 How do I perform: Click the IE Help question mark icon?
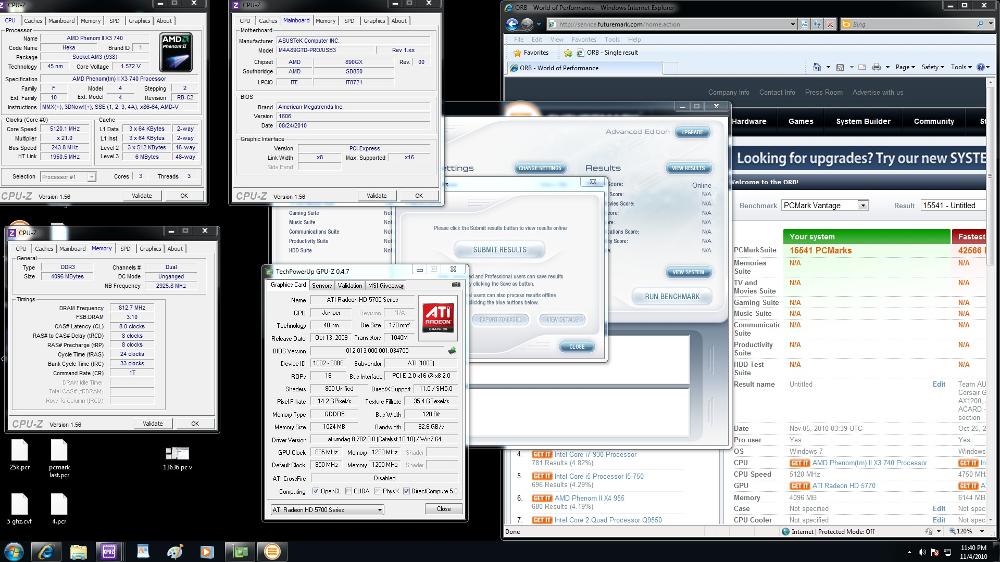point(981,67)
